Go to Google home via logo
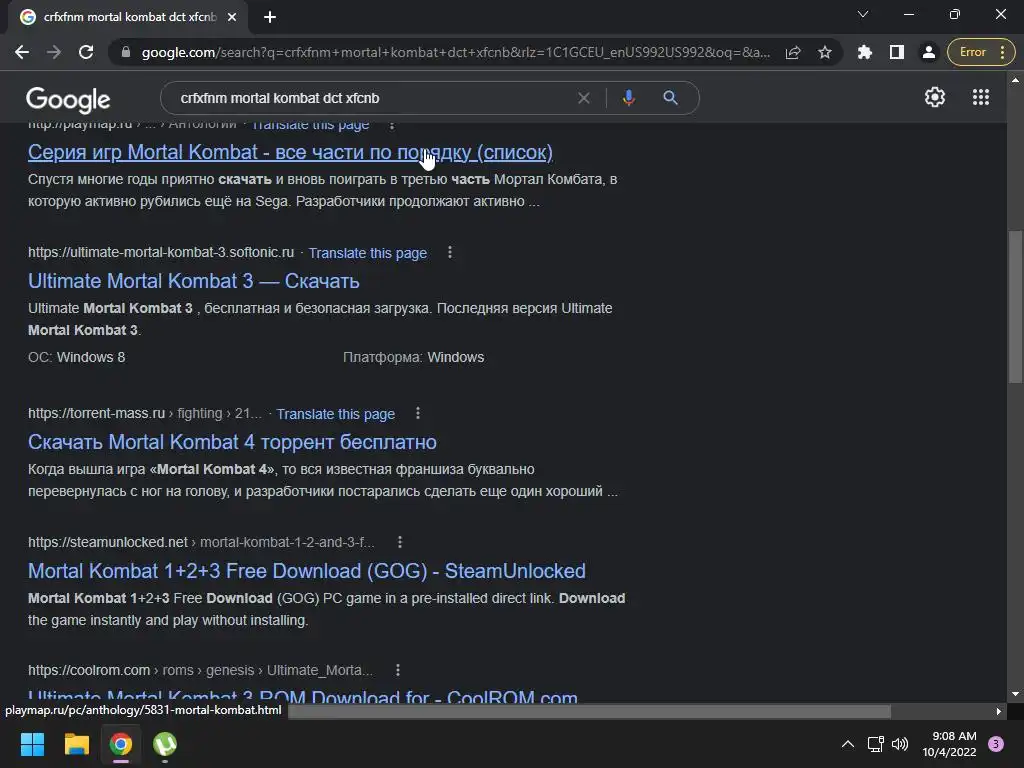The width and height of the screenshot is (1024, 768). point(68,99)
